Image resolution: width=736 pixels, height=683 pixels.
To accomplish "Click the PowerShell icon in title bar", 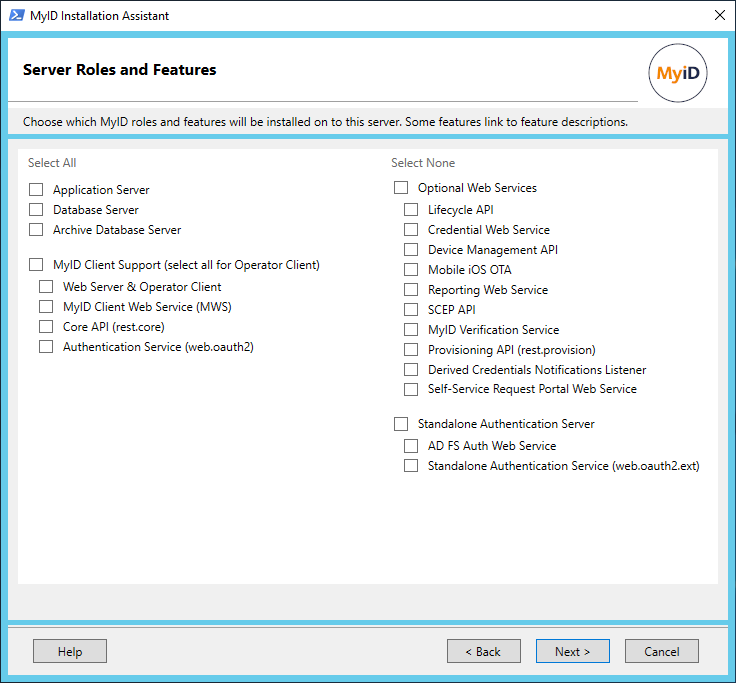I will coord(16,15).
